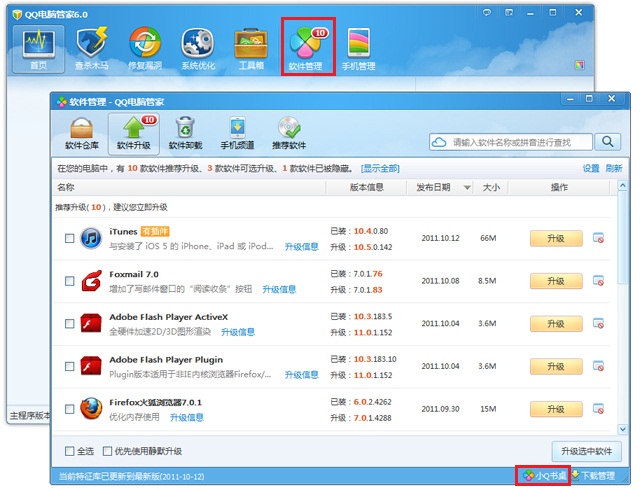Screen dimensions: 640x490
Task: Click the software name search field
Action: (x=520, y=143)
